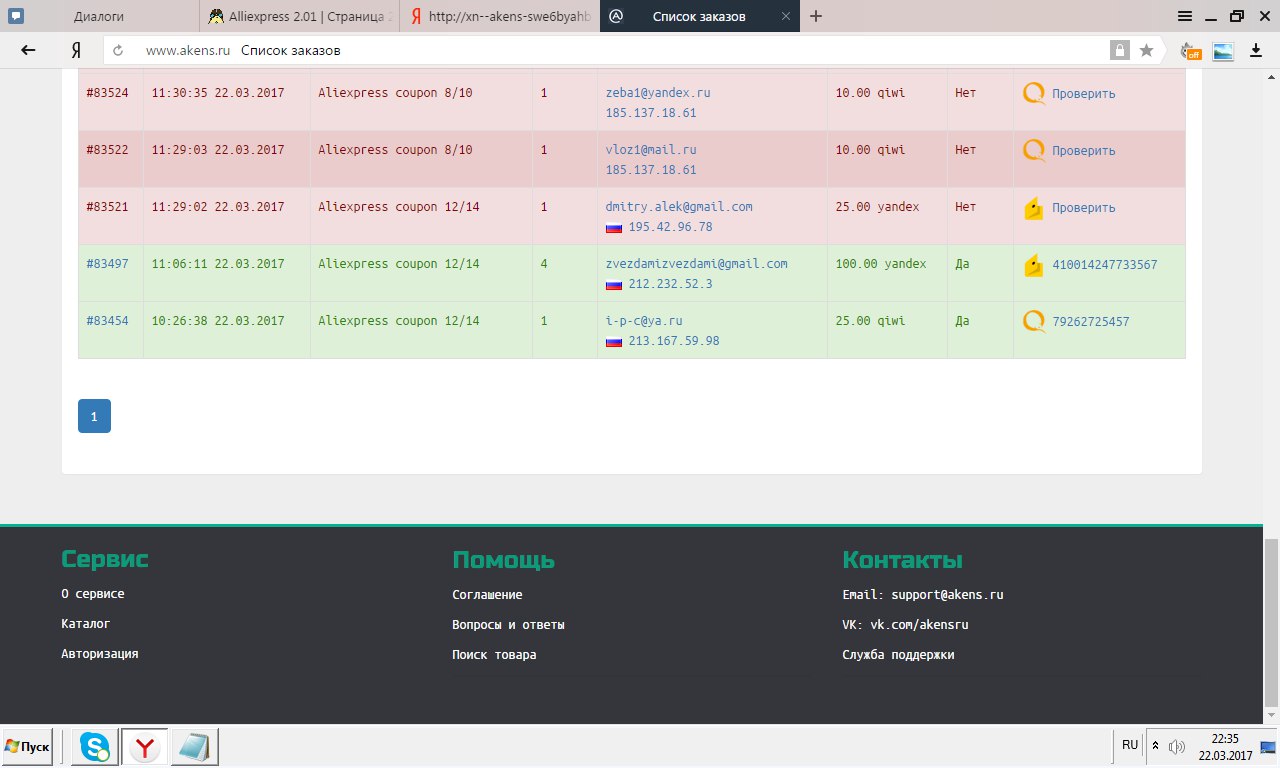Click the Skype icon in the taskbar

tap(95, 746)
